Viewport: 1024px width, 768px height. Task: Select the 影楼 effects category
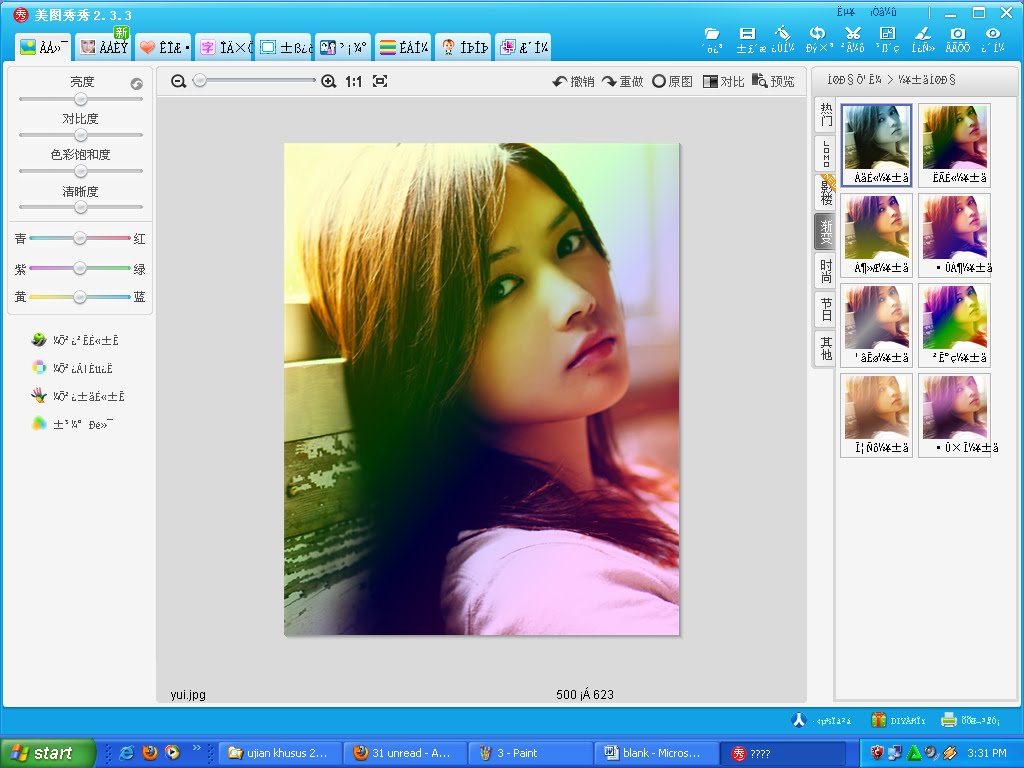[826, 191]
